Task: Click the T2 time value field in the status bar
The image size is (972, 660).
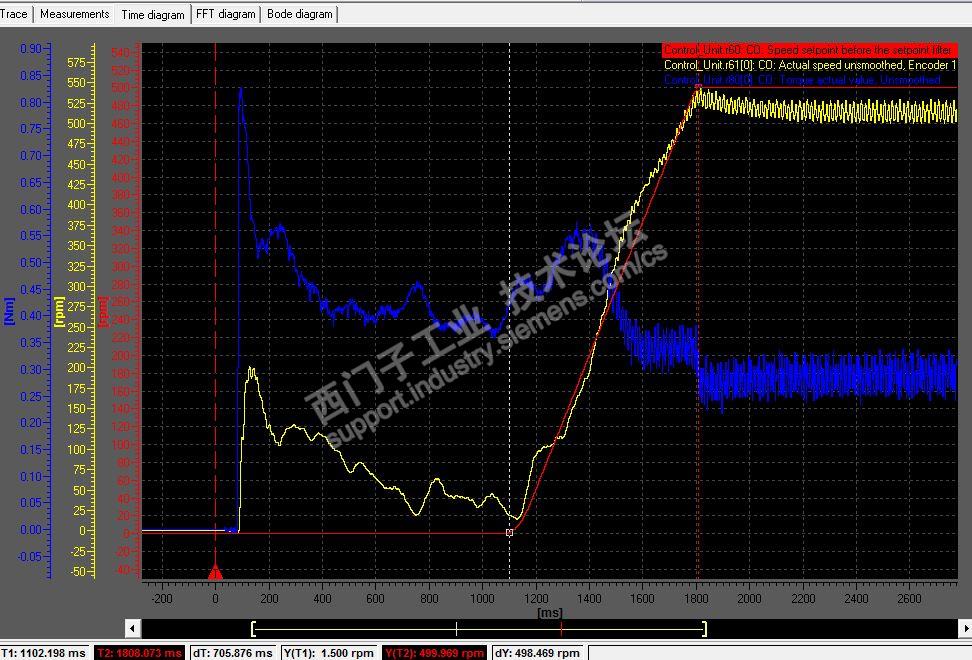Action: [x=139, y=653]
